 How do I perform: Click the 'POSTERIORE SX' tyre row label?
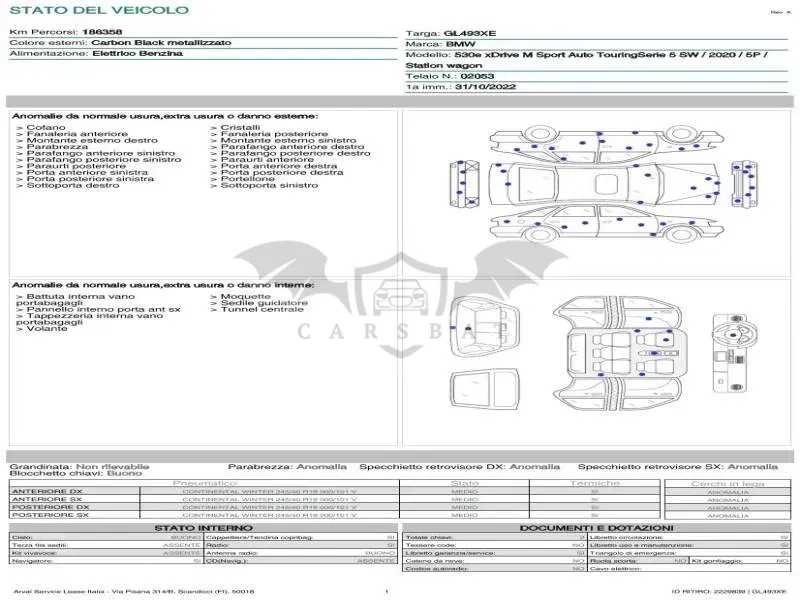(51, 515)
